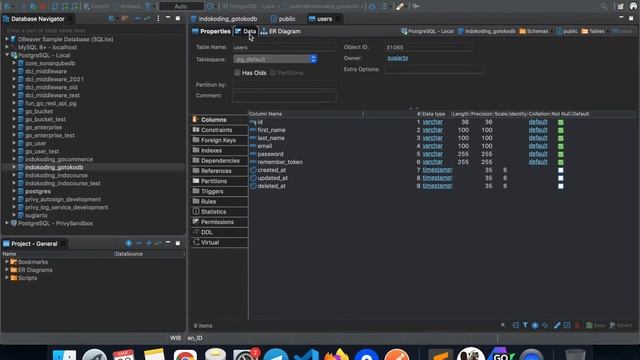Click into the Comment field
The width and height of the screenshot is (640, 360).
[x=284, y=97]
